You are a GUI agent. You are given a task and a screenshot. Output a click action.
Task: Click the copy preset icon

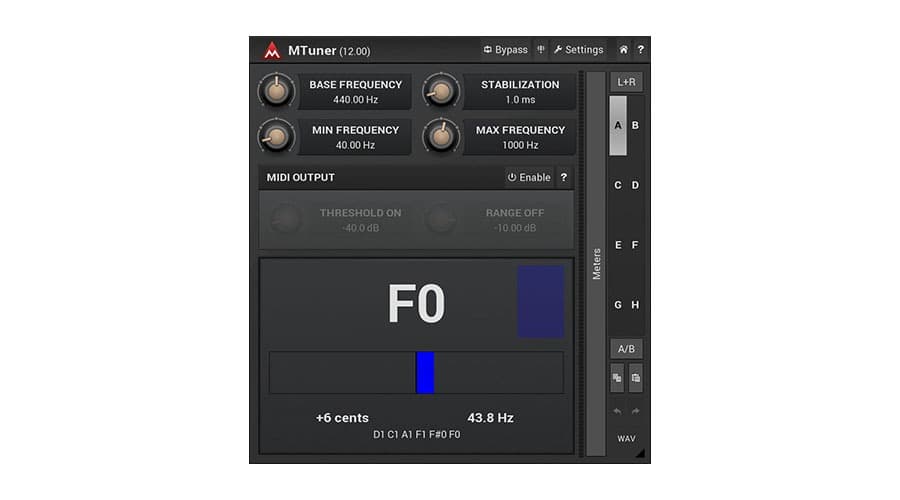[617, 378]
